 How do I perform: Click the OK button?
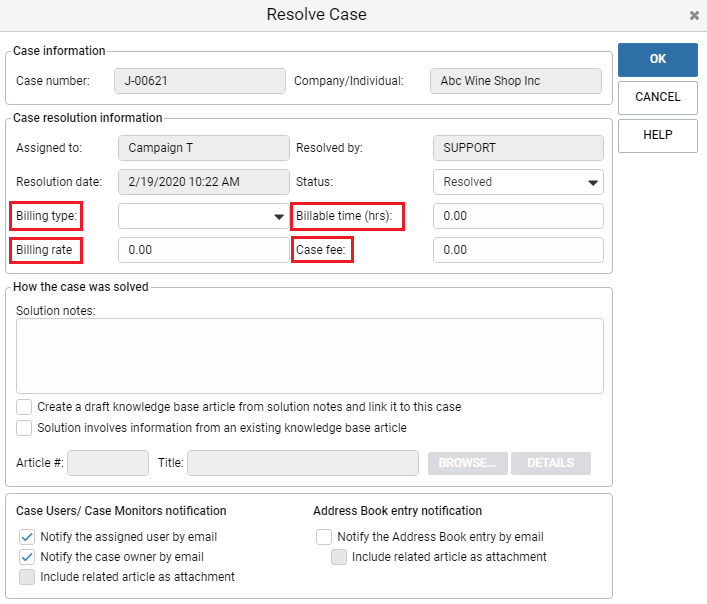(657, 59)
